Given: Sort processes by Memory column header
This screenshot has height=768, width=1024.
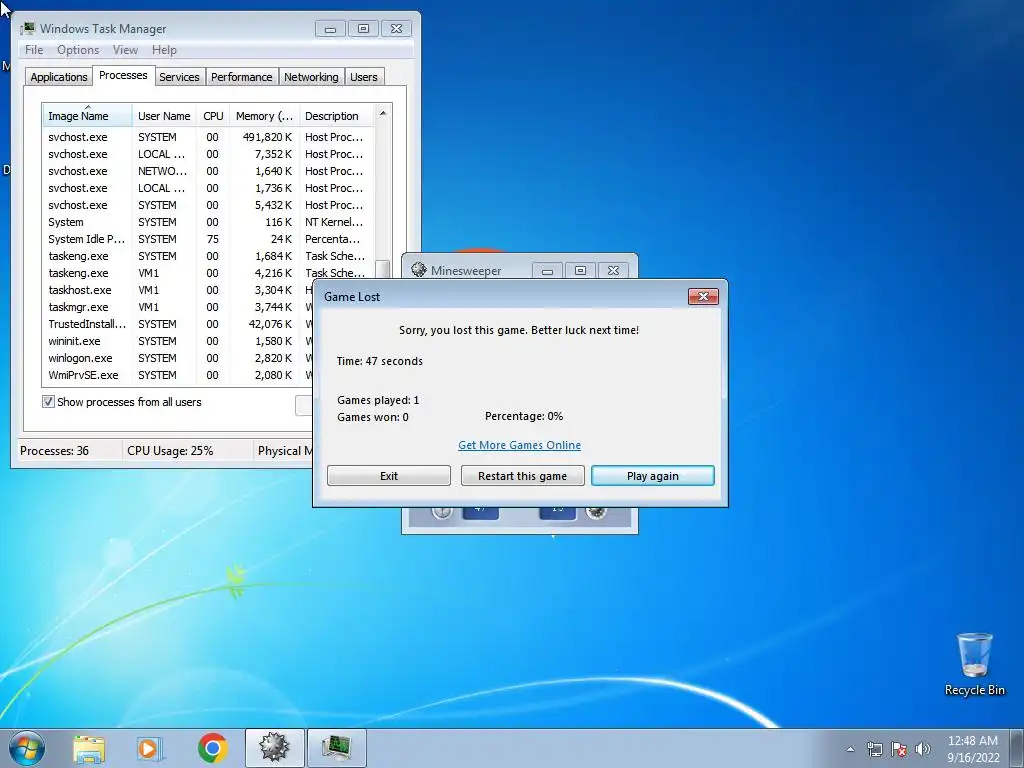Looking at the screenshot, I should pyautogui.click(x=264, y=116).
